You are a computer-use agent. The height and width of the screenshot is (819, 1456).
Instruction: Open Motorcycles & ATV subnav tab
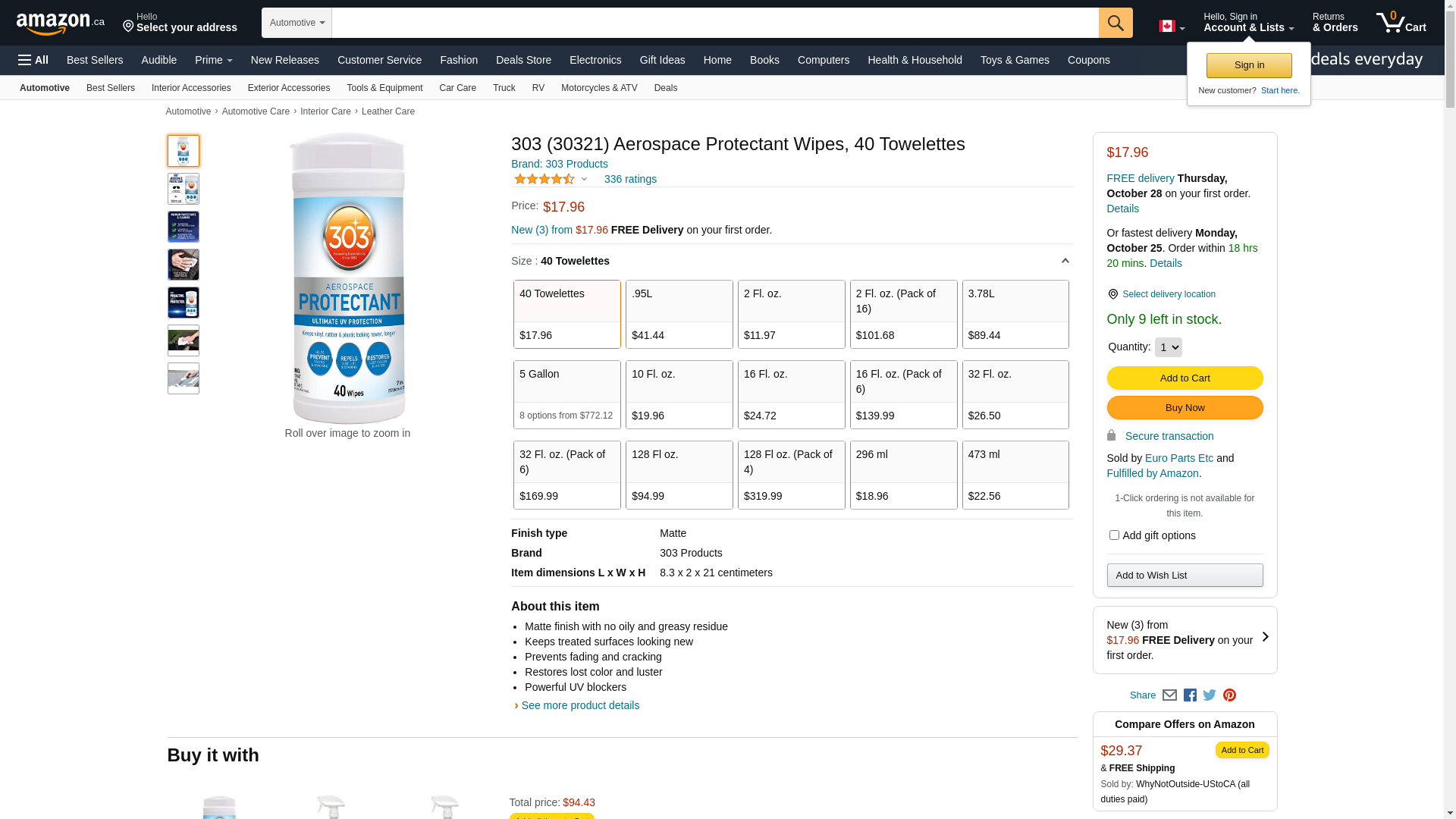click(x=599, y=88)
